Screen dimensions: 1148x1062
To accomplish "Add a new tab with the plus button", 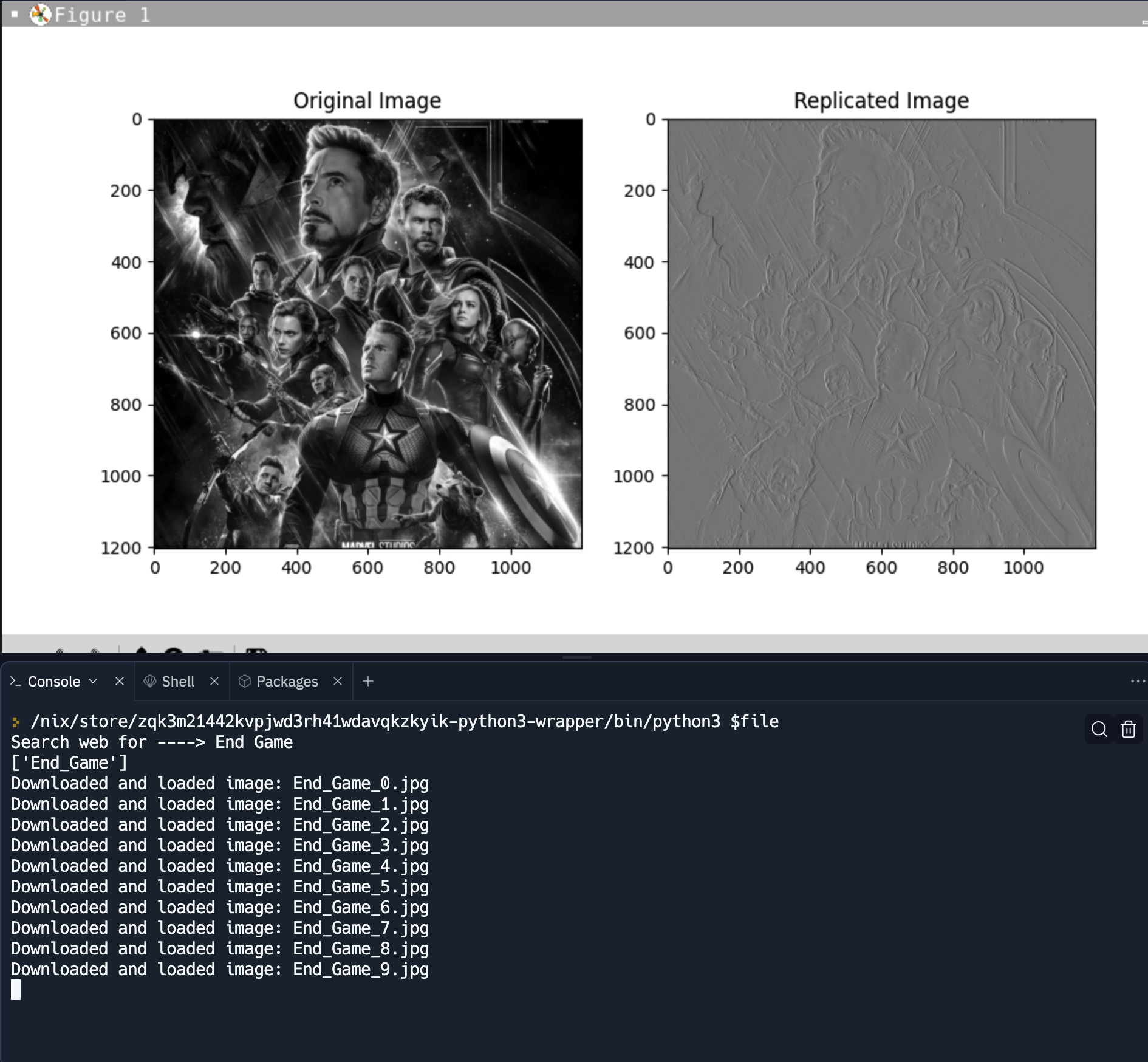I will 368,681.
